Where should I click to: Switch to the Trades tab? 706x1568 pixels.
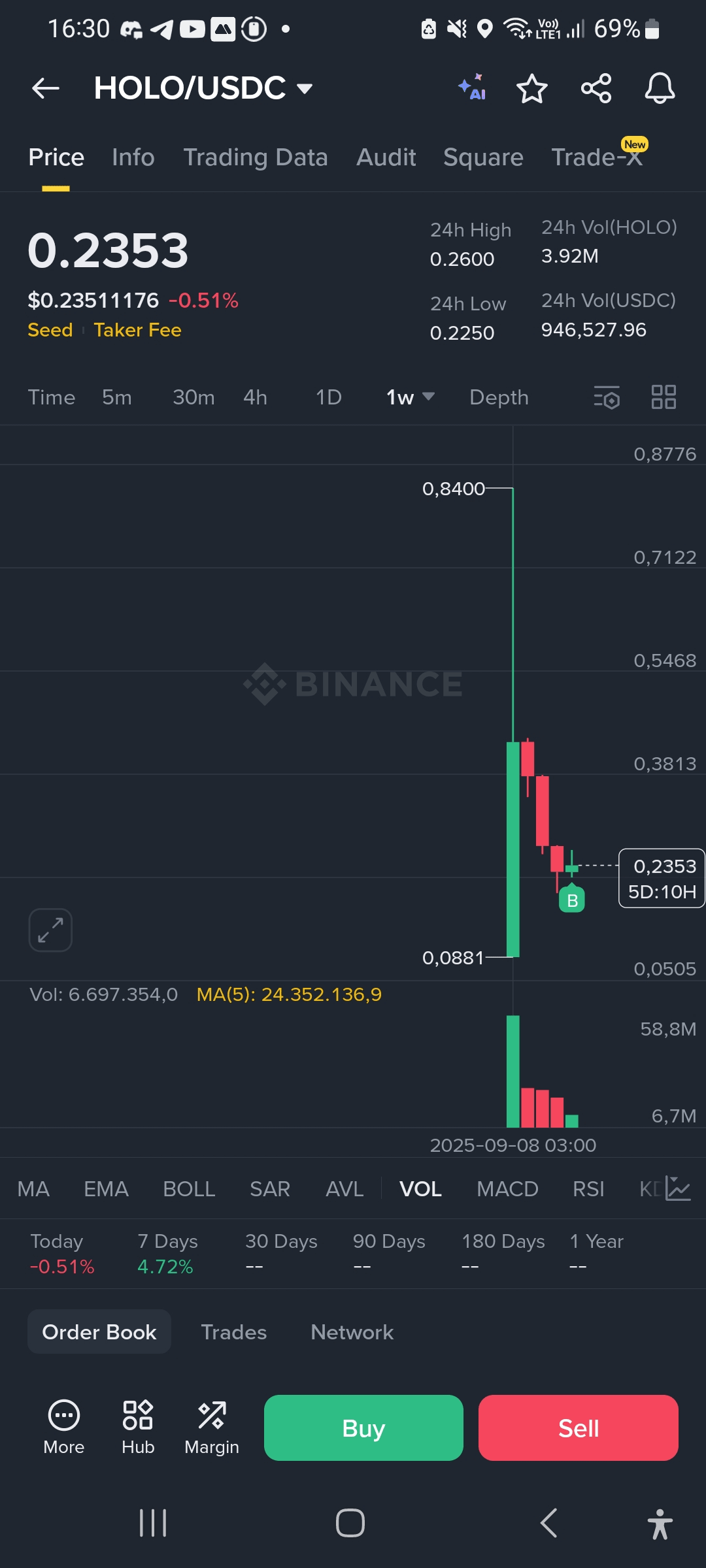point(234,1332)
